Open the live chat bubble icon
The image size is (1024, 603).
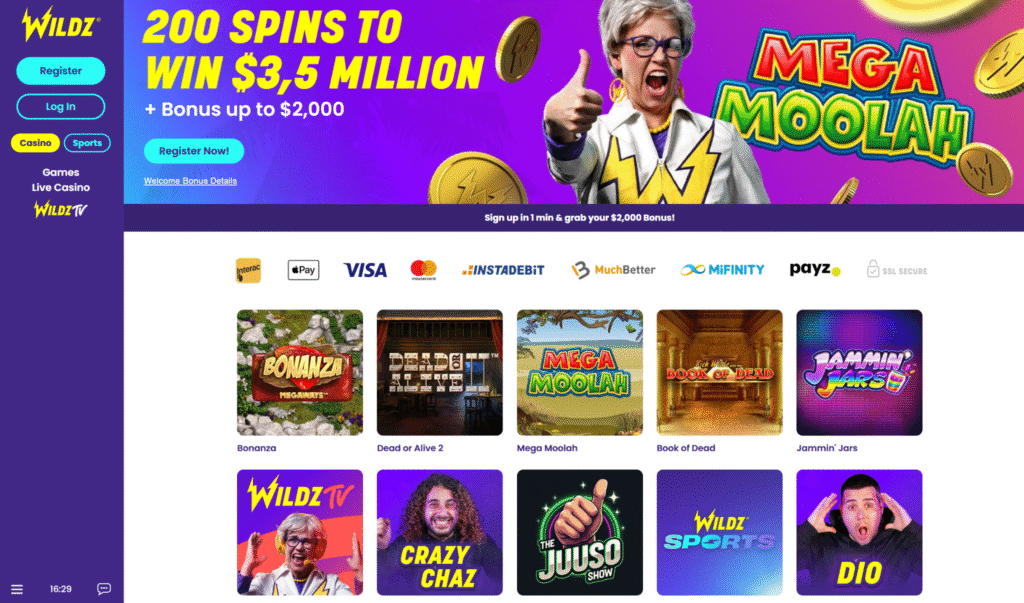pos(104,589)
